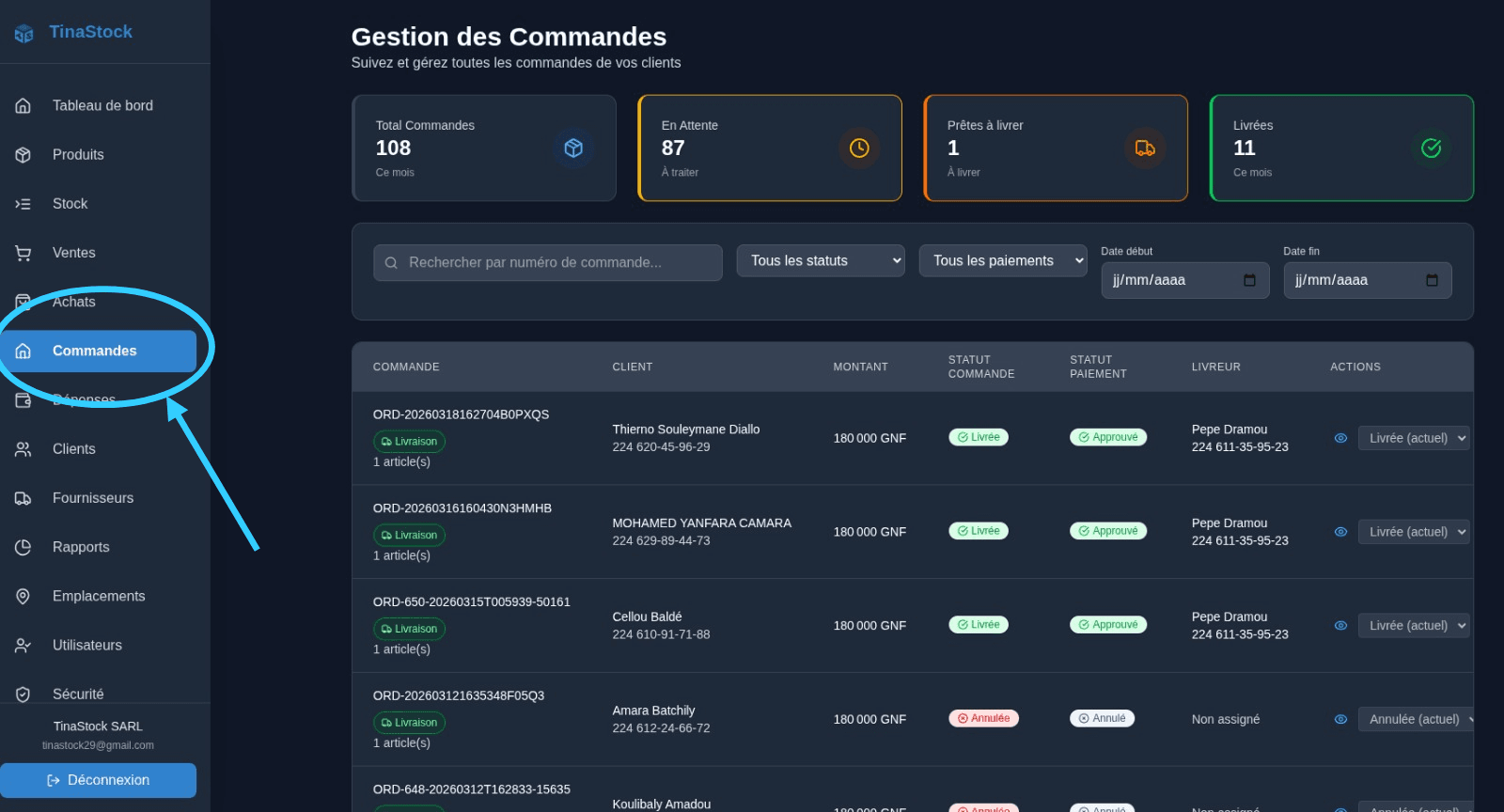The width and height of the screenshot is (1504, 812).
Task: Open status dropdown for Cellou Baldé order
Action: [1414, 625]
